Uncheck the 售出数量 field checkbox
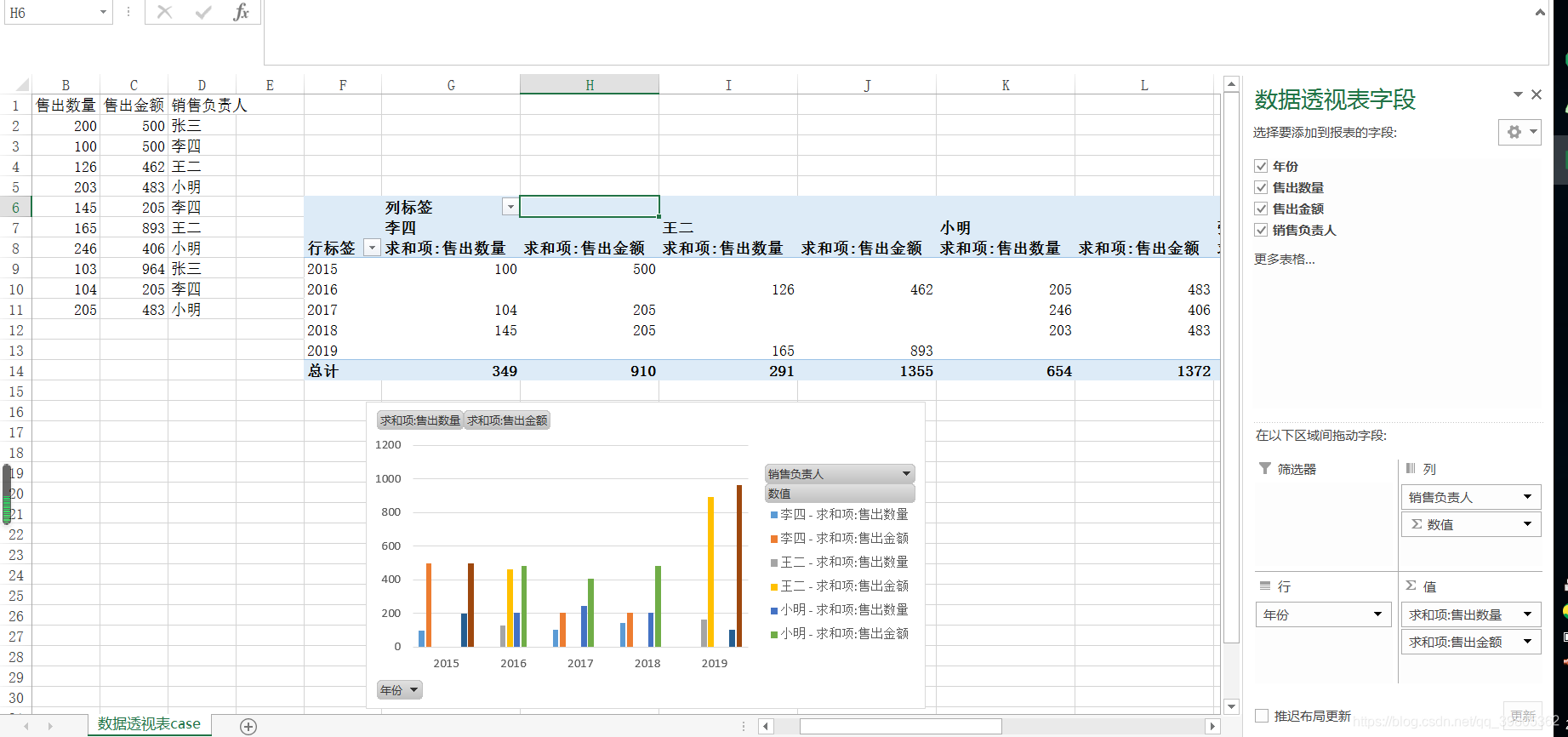The image size is (1568, 737). click(x=1261, y=187)
